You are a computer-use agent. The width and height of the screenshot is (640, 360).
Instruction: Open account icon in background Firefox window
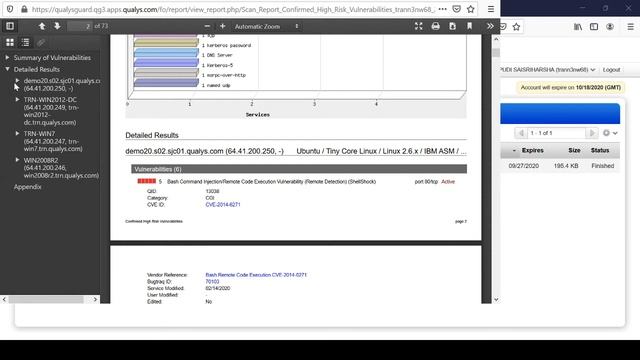tap(610, 27)
